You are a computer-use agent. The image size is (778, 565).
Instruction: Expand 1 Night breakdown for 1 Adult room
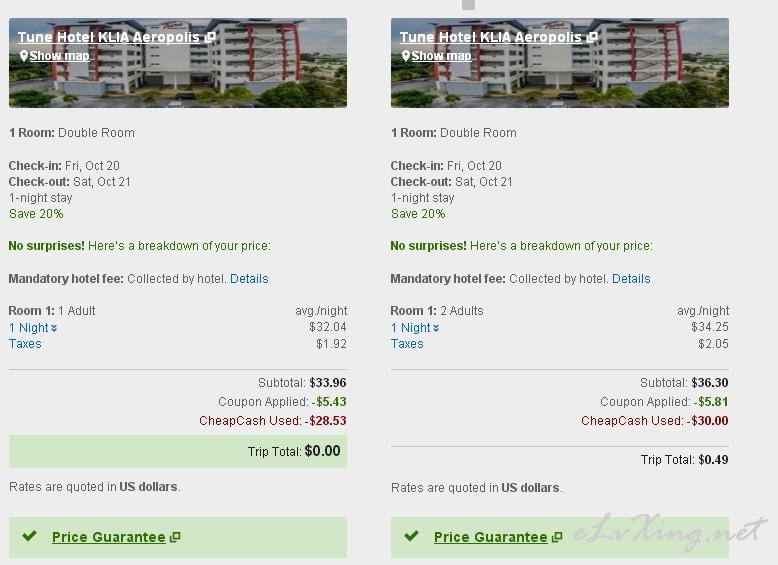pyautogui.click(x=33, y=328)
